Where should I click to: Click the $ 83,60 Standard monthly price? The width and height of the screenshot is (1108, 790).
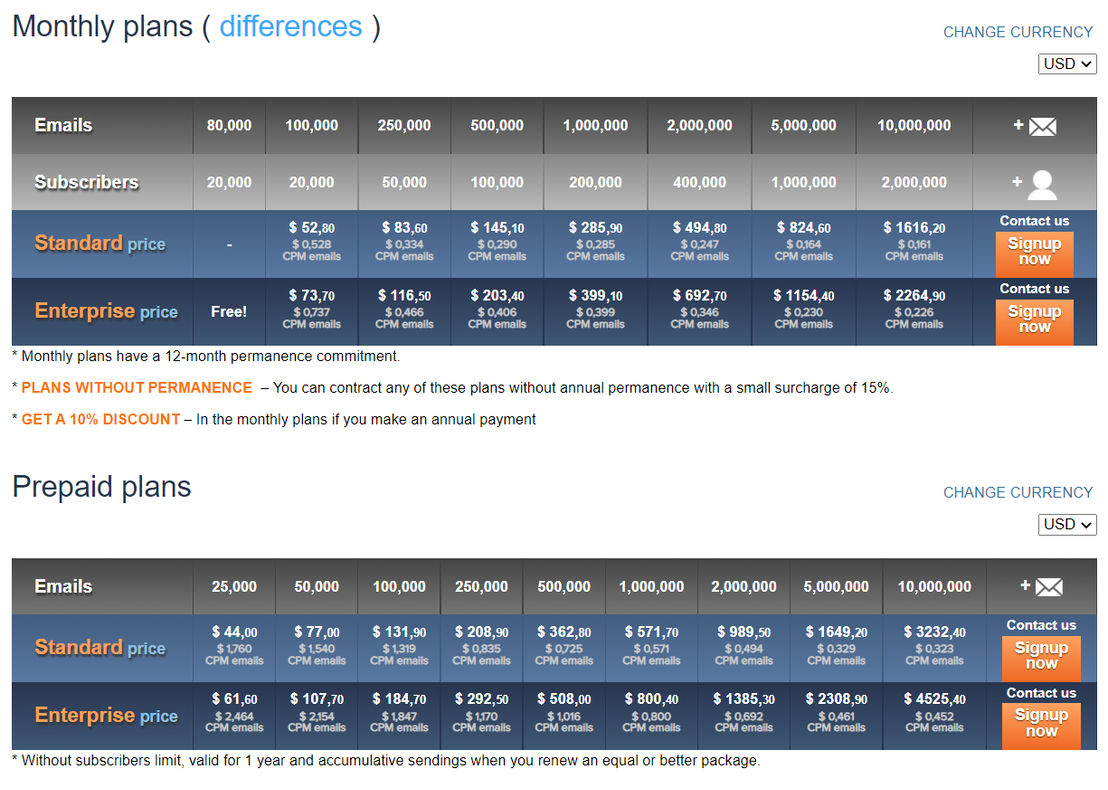coord(404,228)
